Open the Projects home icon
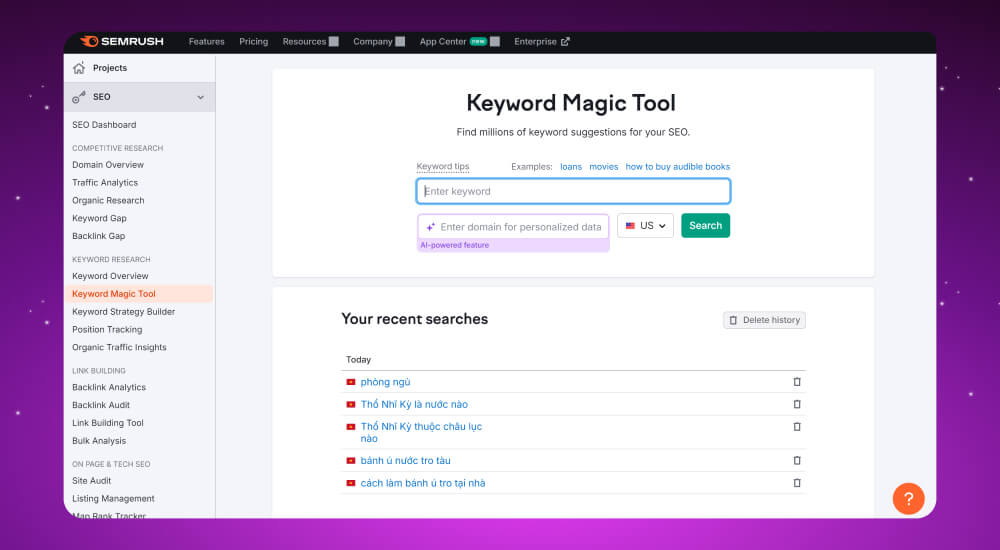Viewport: 1000px width, 550px height. coord(79,68)
